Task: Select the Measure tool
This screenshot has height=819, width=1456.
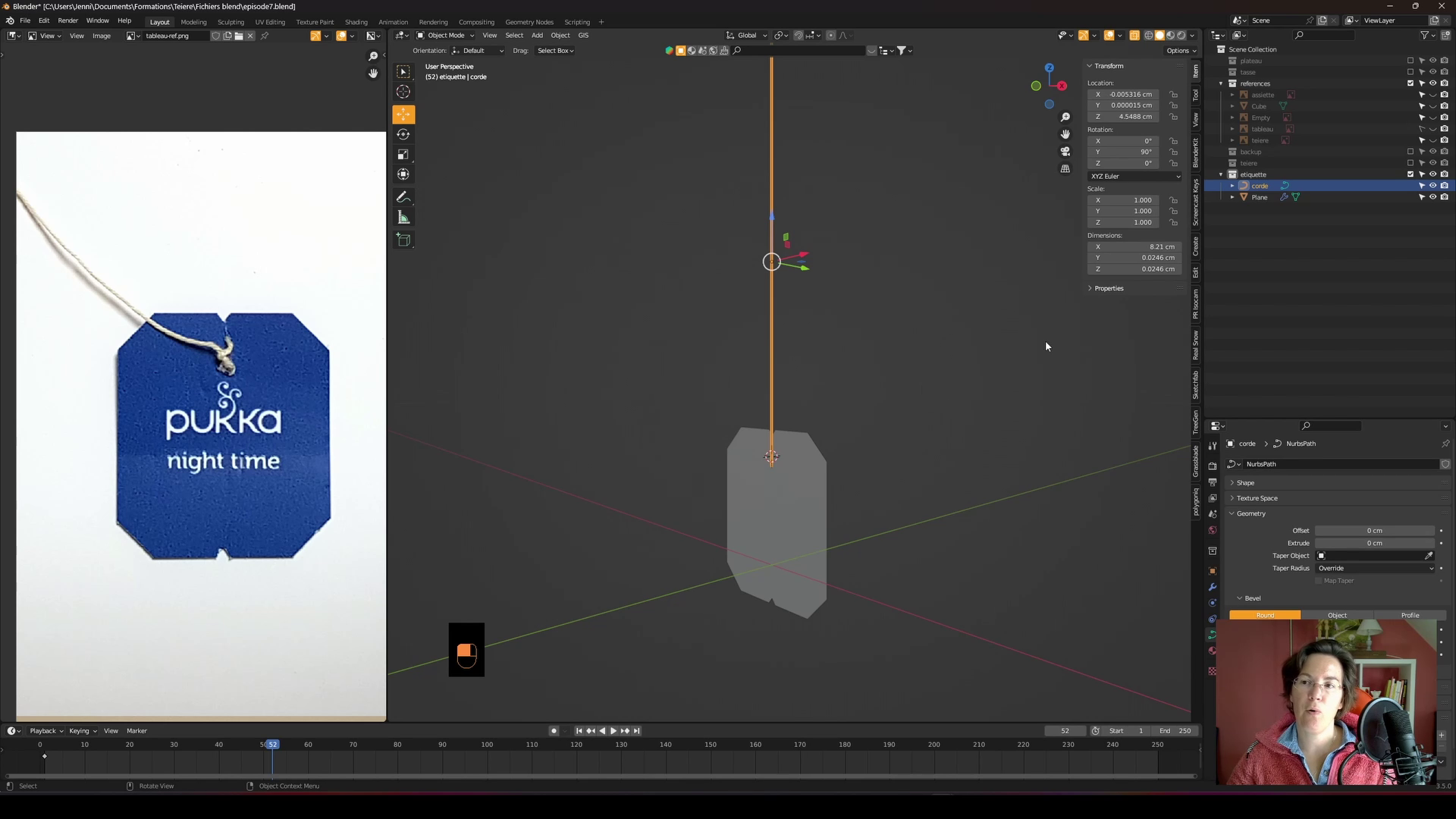Action: click(403, 218)
